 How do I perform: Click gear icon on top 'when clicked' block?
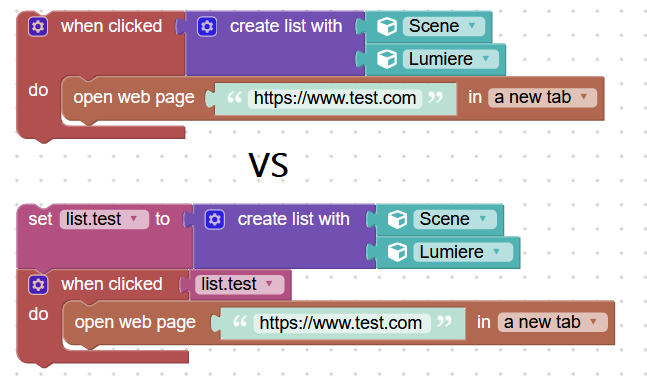click(x=38, y=27)
